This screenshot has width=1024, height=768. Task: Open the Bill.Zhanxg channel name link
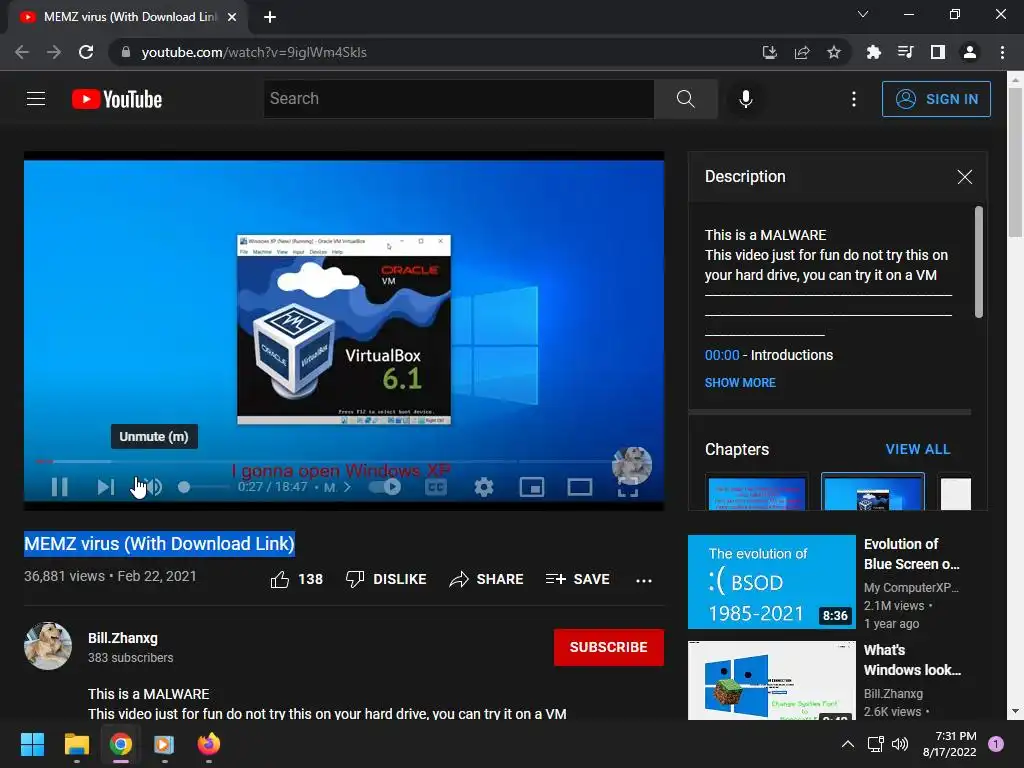tap(123, 638)
